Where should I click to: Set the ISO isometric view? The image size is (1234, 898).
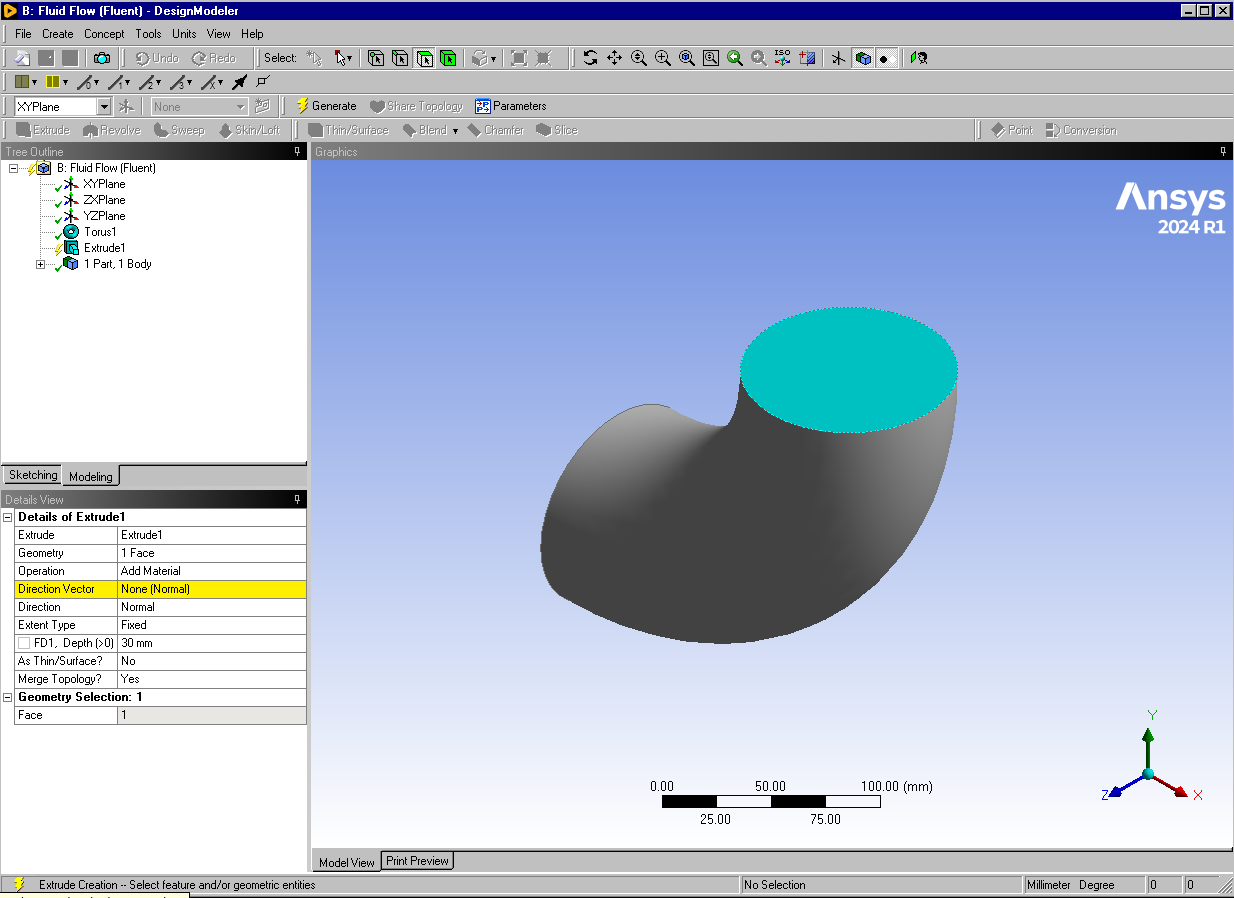[x=783, y=58]
